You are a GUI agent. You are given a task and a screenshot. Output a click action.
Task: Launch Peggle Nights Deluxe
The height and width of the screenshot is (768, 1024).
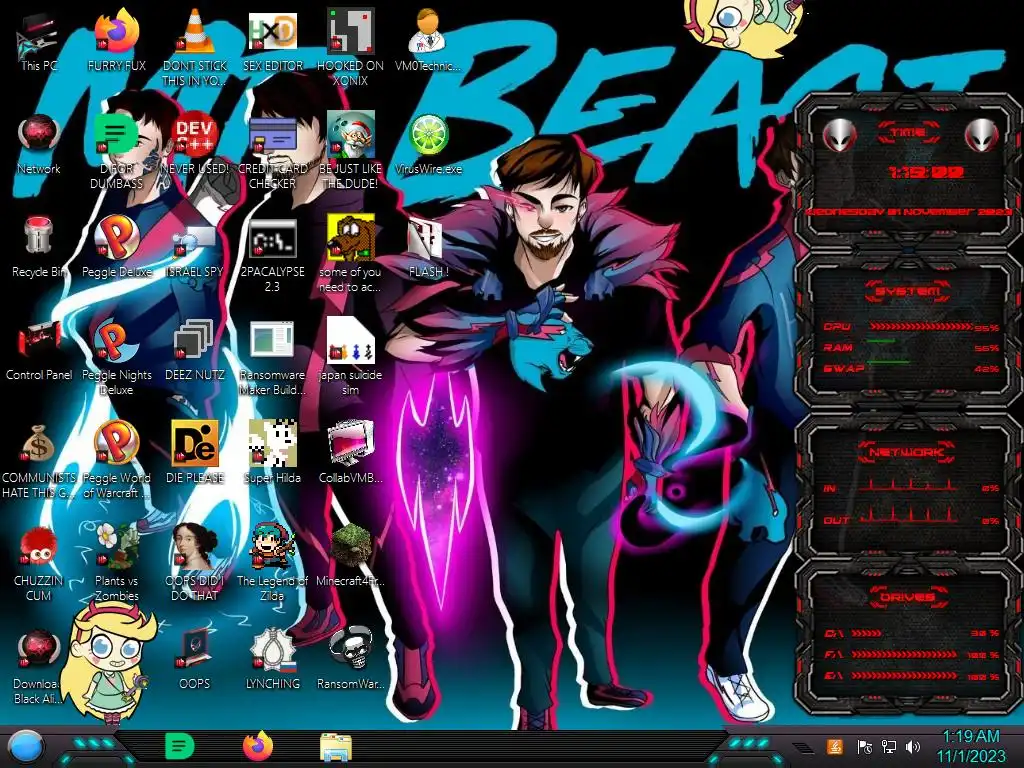click(116, 357)
